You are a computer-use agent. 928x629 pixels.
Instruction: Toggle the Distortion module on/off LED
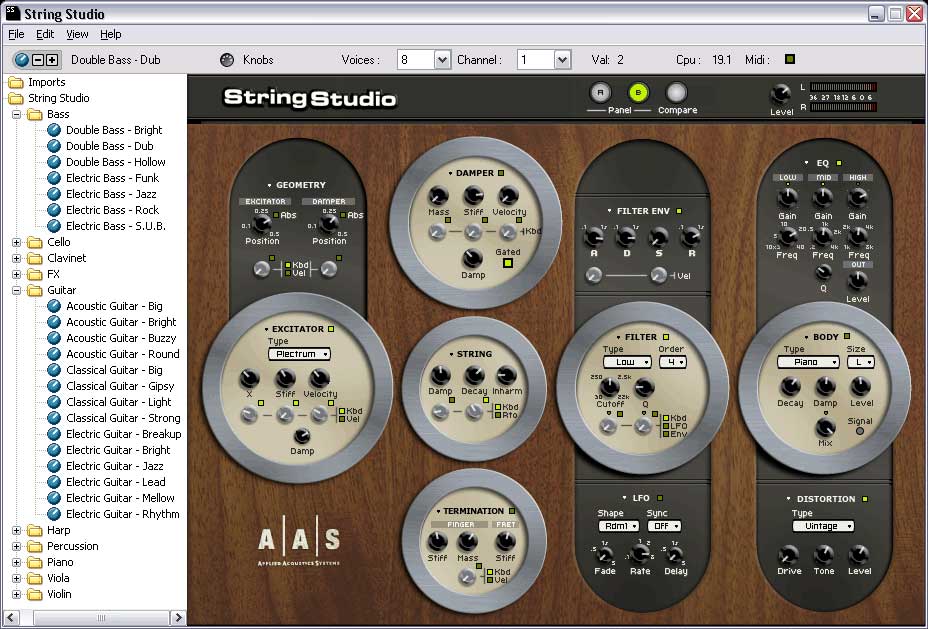(x=865, y=499)
